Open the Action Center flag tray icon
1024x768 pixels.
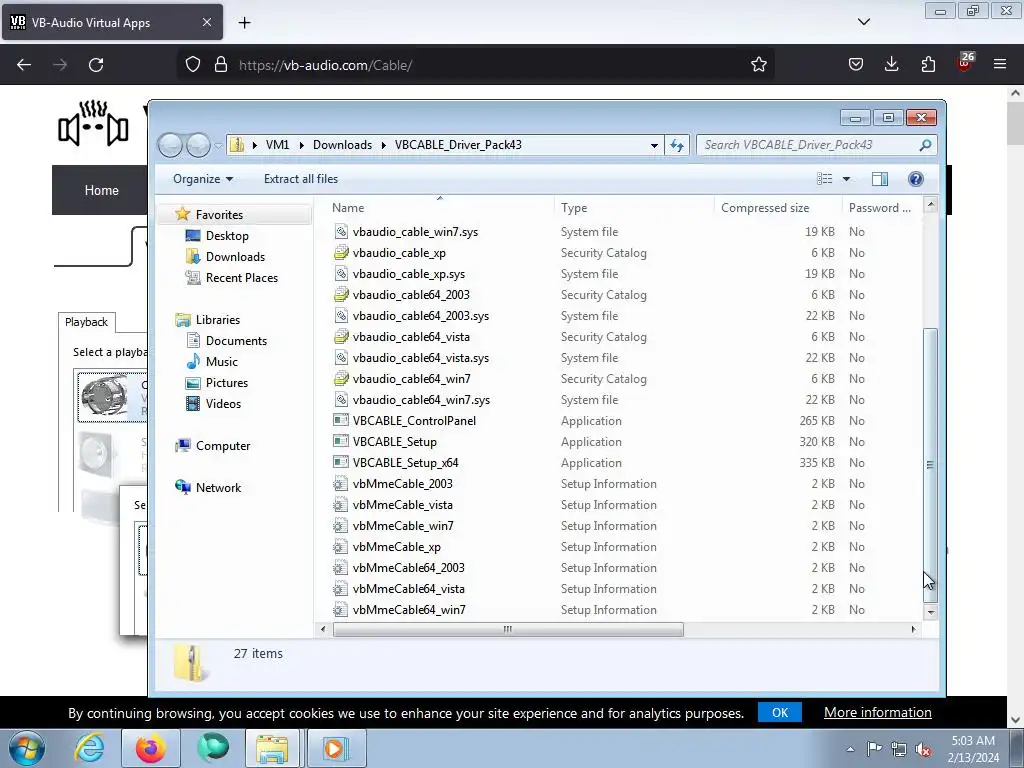point(874,749)
